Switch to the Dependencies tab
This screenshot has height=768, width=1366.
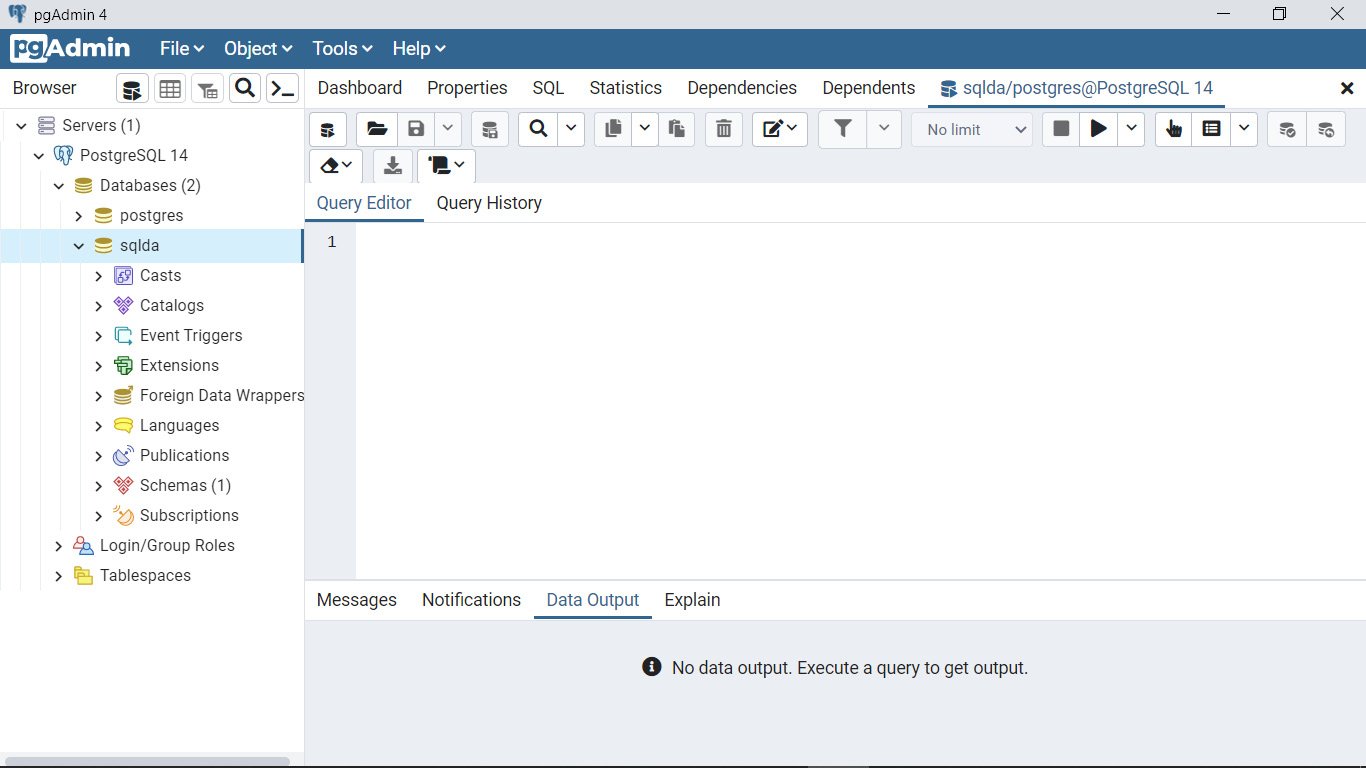coord(742,88)
